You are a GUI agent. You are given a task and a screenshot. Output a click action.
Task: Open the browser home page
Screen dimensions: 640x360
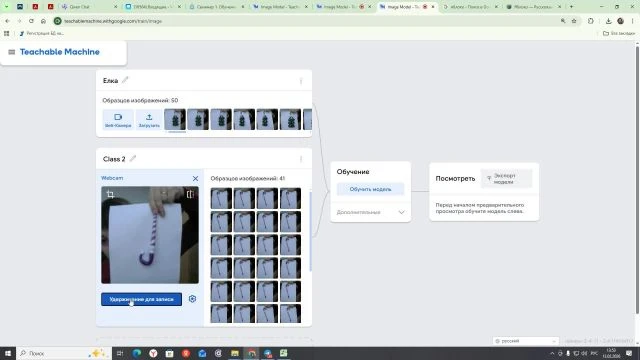[43, 21]
